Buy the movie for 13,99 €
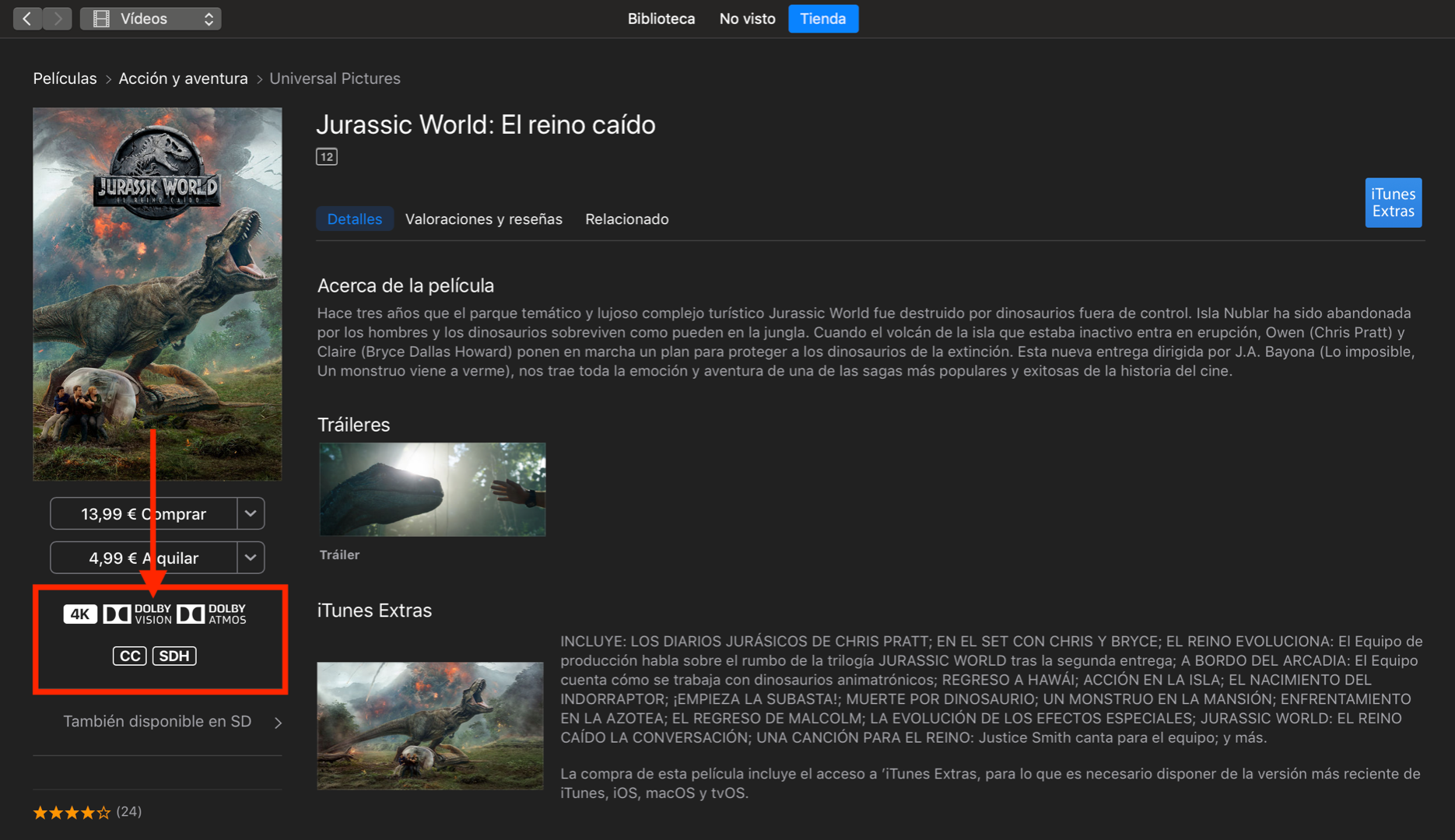The height and width of the screenshot is (840, 1455). (143, 514)
